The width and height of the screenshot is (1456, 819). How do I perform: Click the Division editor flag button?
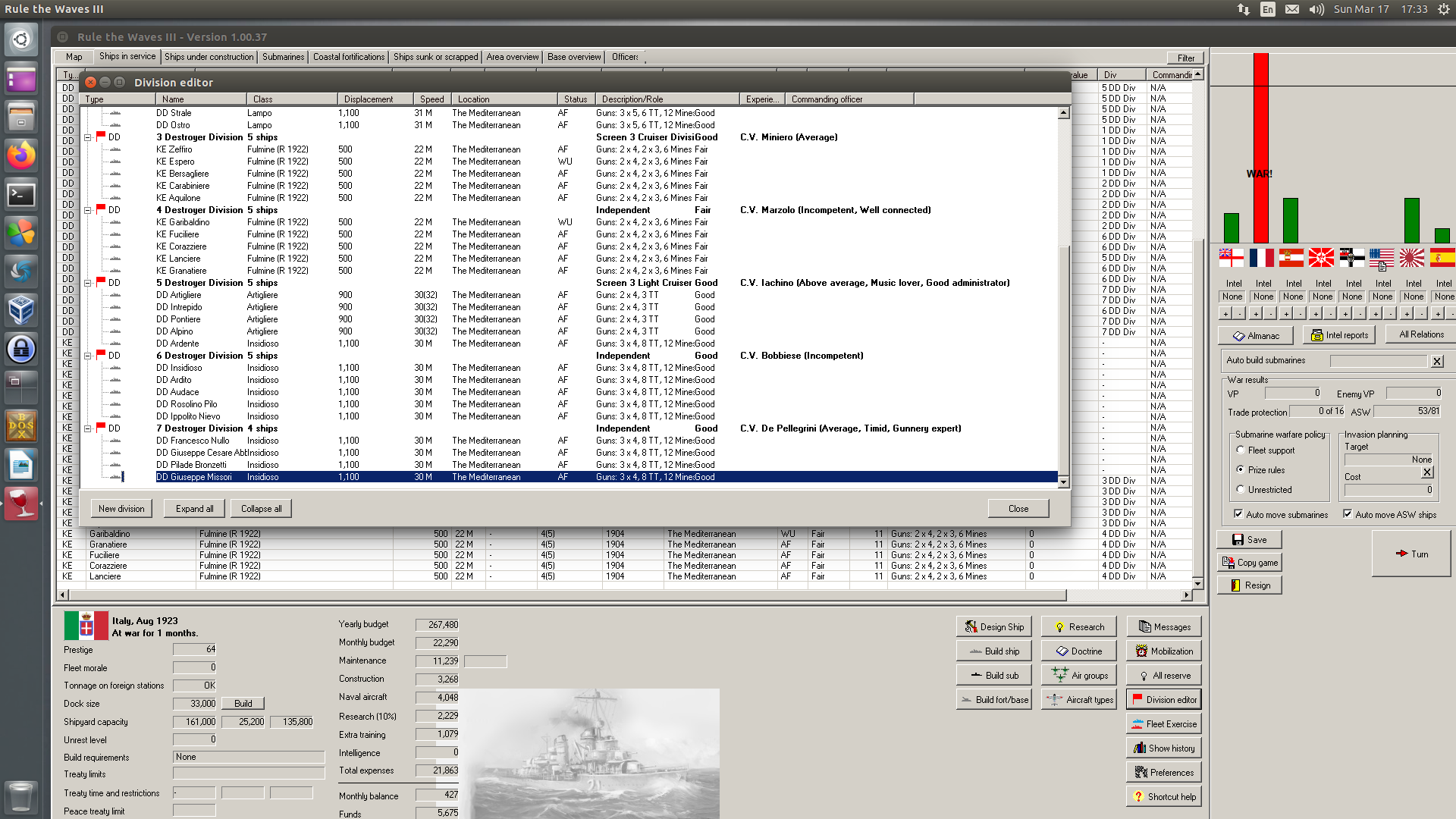click(1163, 699)
